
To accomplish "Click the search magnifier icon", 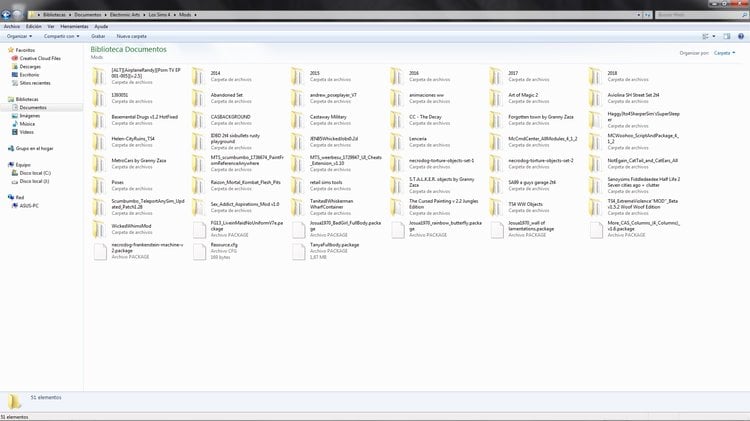I will (745, 15).
